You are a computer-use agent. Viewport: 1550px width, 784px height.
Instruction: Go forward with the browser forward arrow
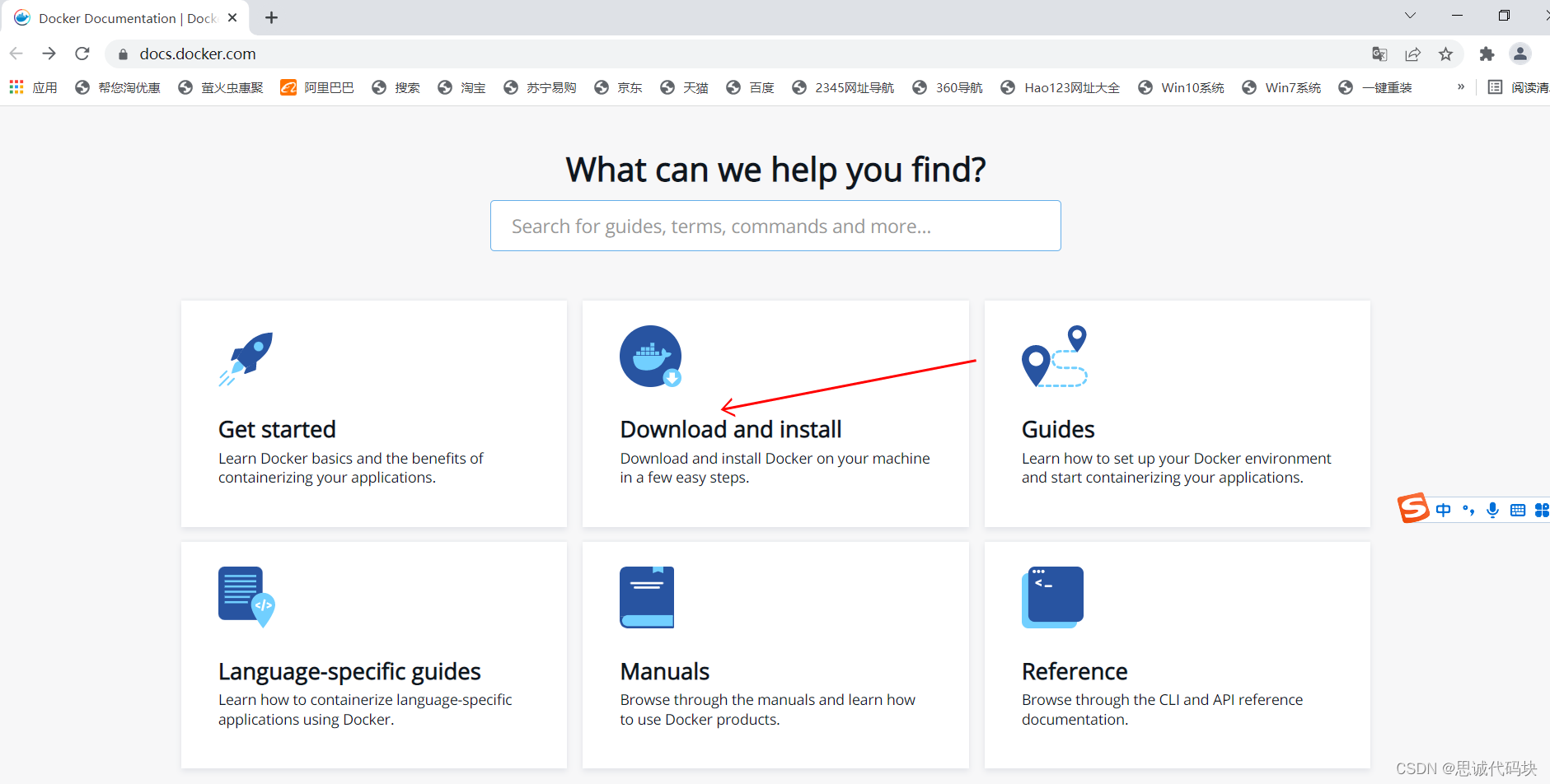coord(49,54)
